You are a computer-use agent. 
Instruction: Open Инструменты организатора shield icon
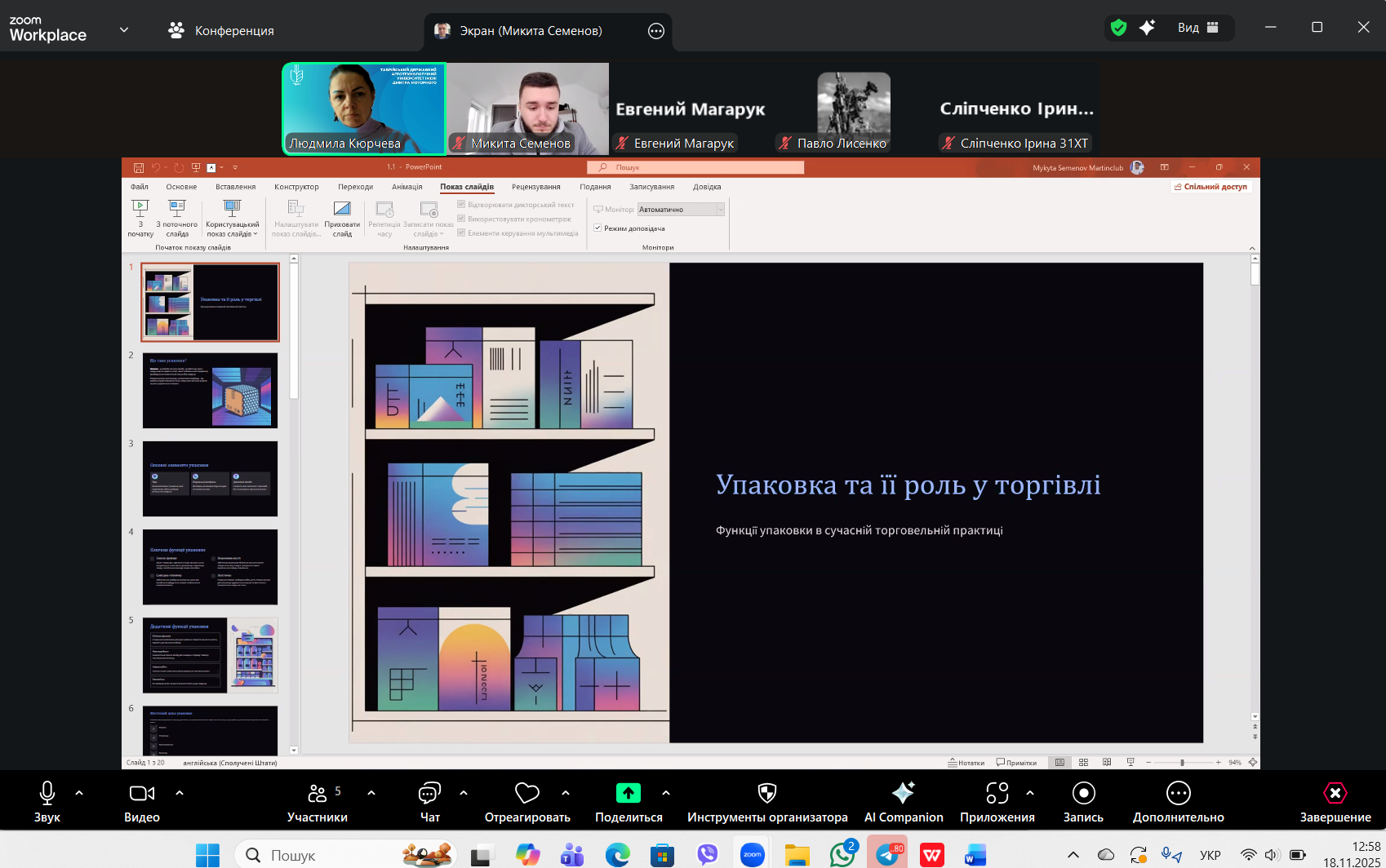tap(766, 793)
